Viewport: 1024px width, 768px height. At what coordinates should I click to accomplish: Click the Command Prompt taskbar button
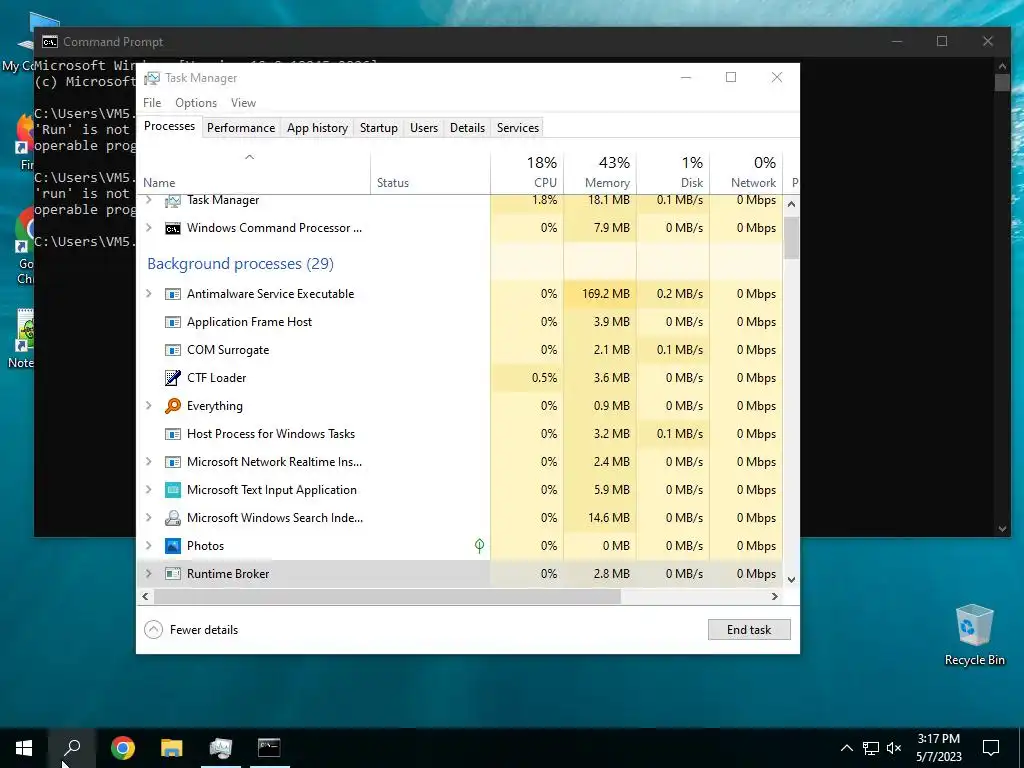(x=269, y=748)
